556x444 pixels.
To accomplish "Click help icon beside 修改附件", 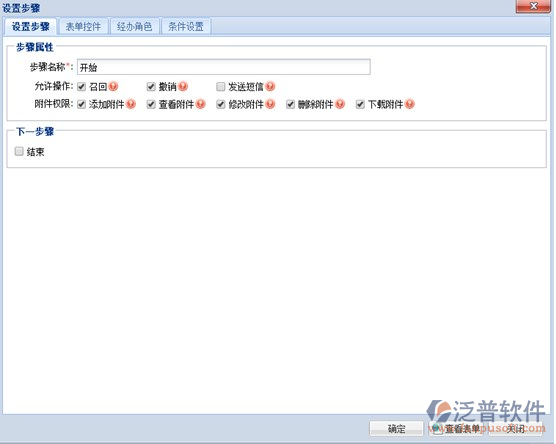I will point(270,104).
